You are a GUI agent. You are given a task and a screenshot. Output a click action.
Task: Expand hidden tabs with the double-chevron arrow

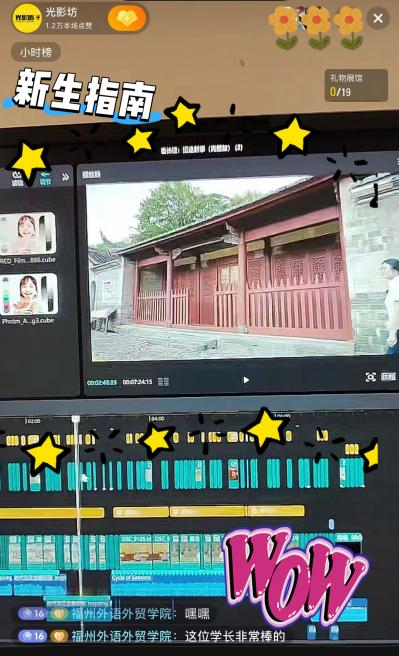(x=65, y=177)
